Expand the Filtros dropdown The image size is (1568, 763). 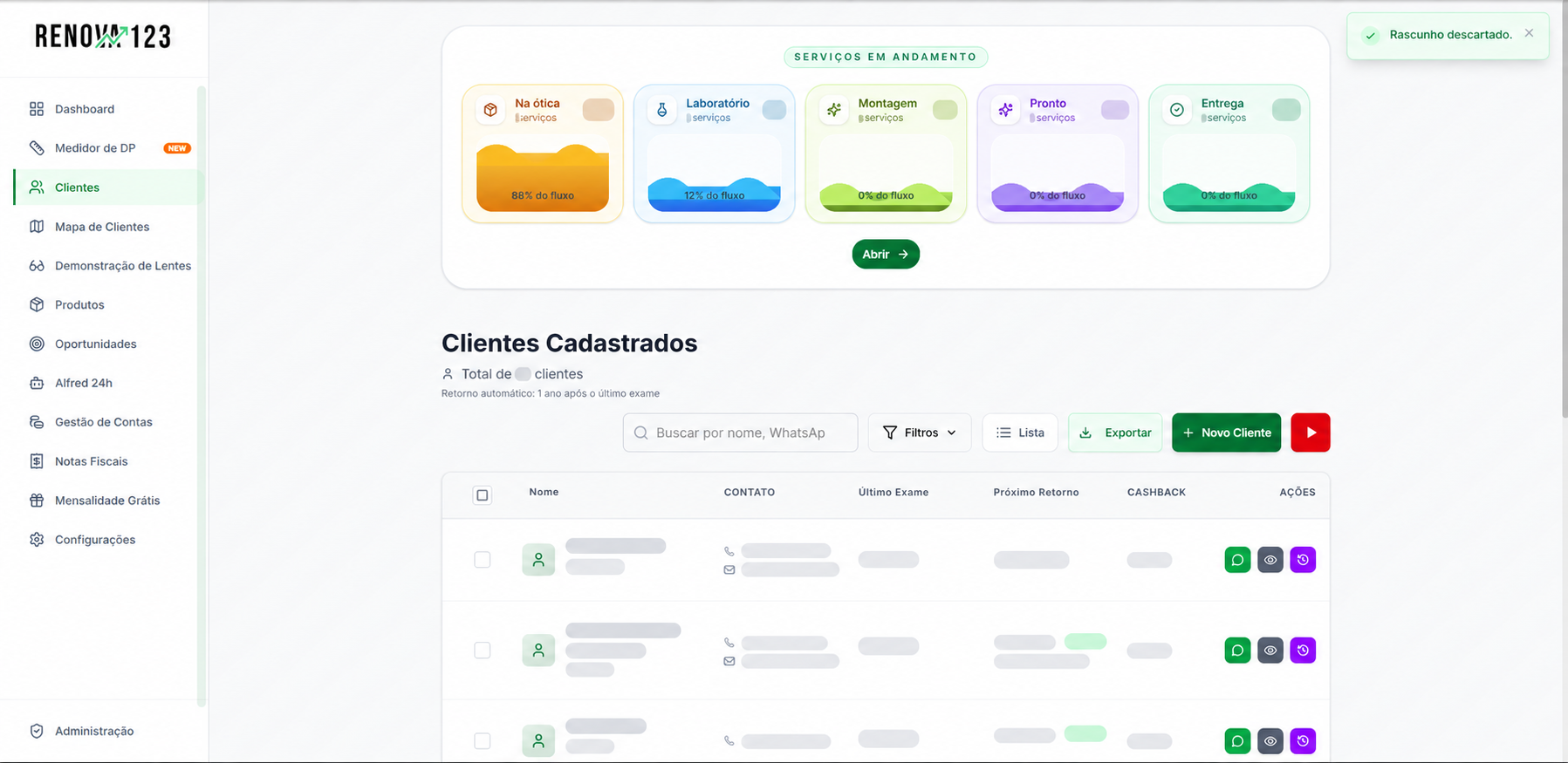[920, 433]
